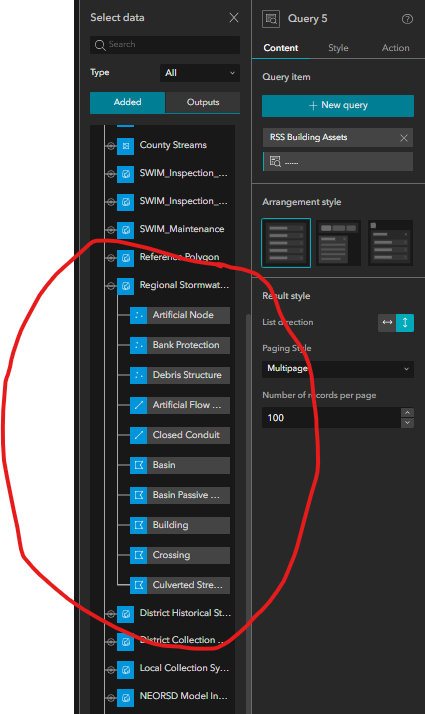This screenshot has height=714, width=425.
Task: Set list direction to horizontal
Action: pos(387,323)
